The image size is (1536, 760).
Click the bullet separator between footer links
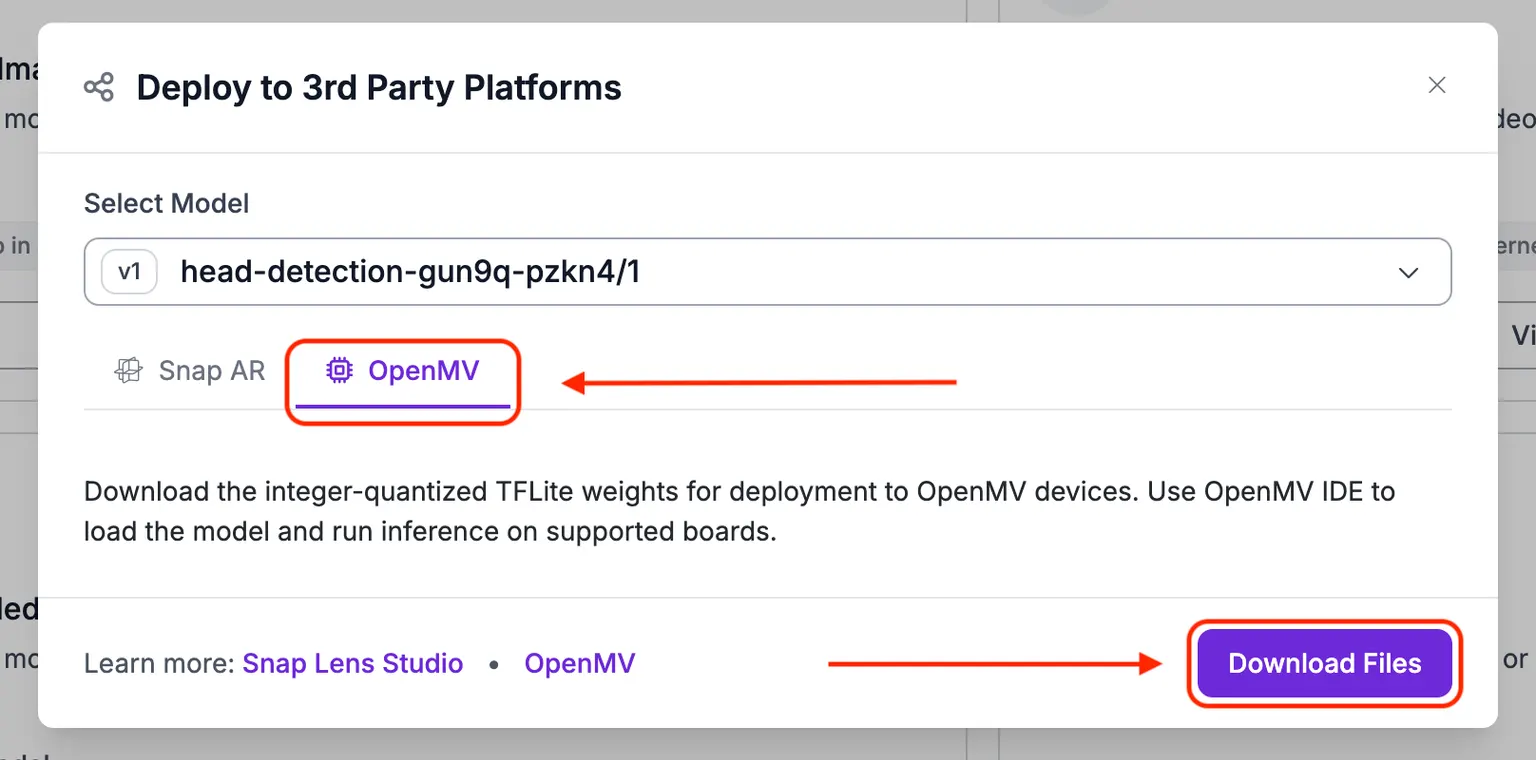click(x=494, y=665)
